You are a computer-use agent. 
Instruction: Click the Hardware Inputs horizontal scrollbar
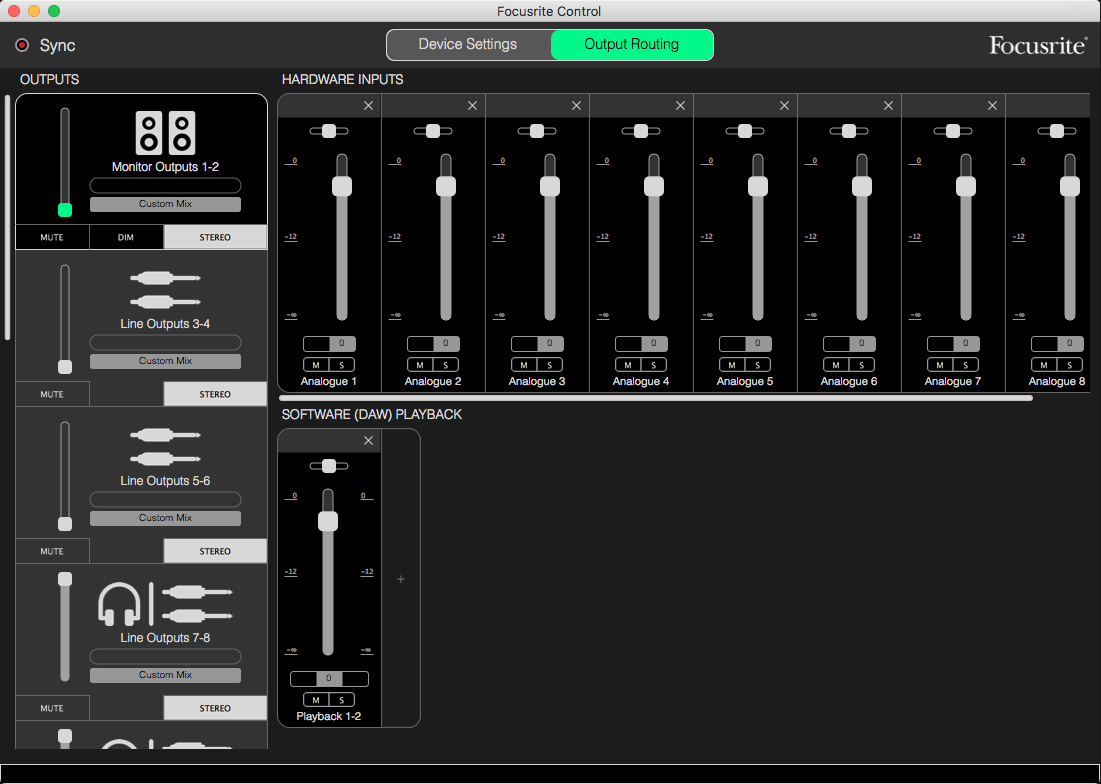656,398
